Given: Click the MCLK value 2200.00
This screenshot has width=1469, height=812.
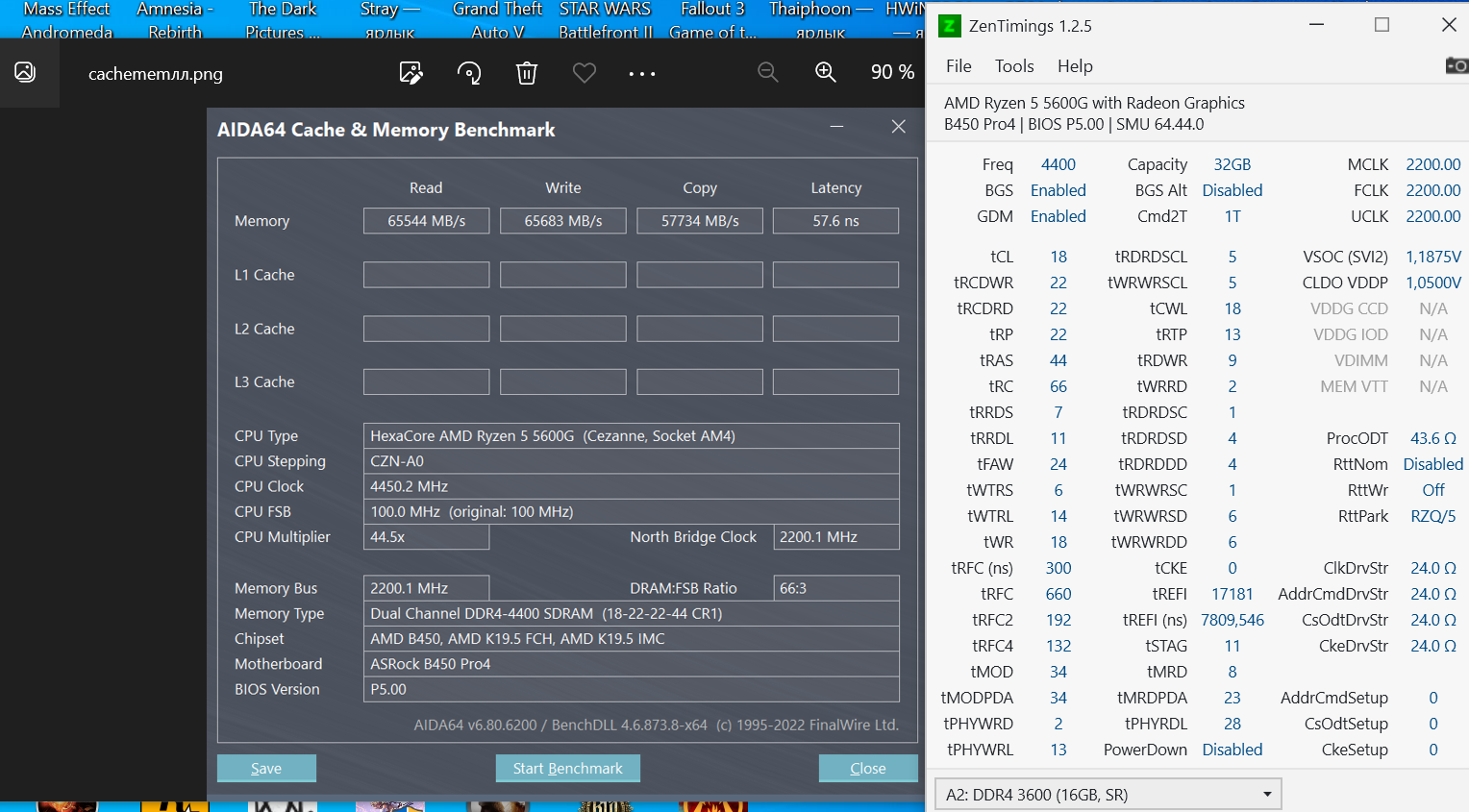Looking at the screenshot, I should point(1433,164).
